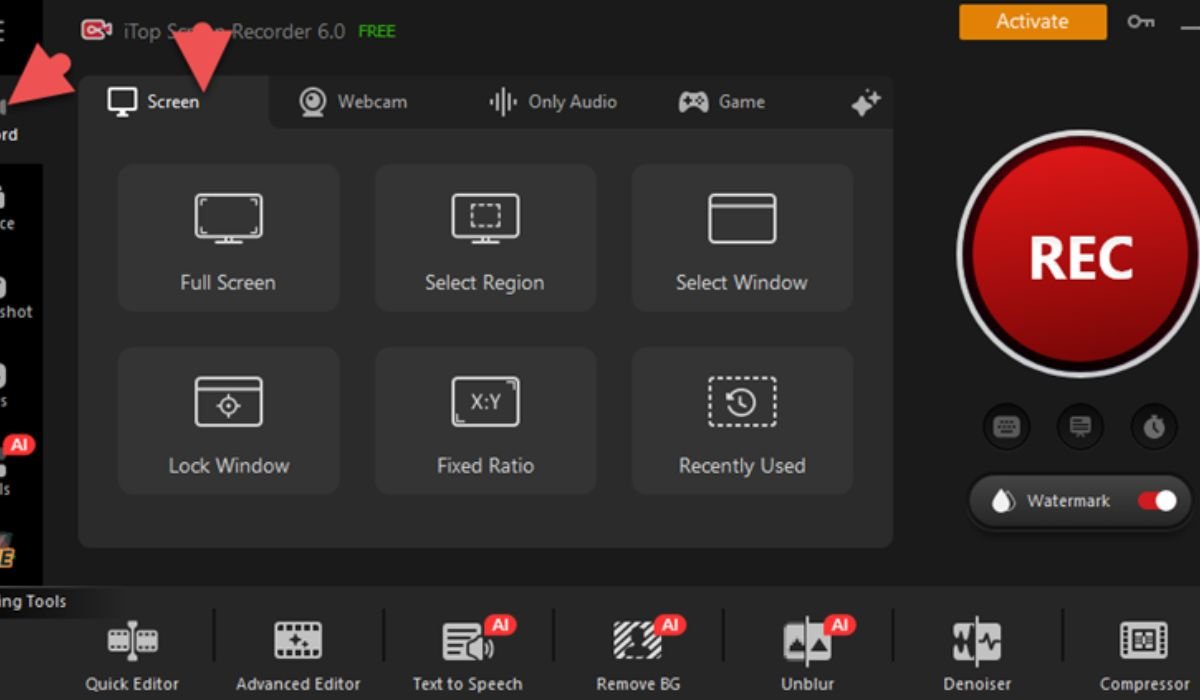Open the Recently Used region option
1200x700 pixels.
(x=742, y=421)
